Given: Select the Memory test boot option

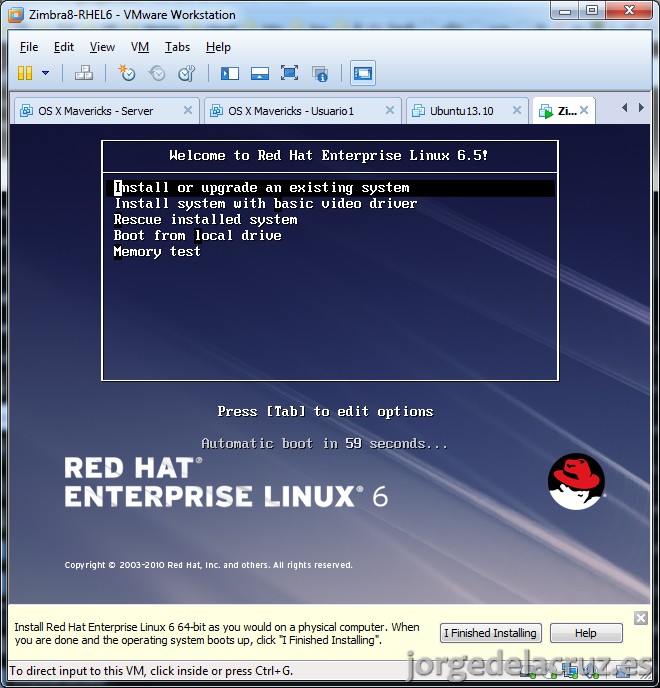Looking at the screenshot, I should coord(157,251).
